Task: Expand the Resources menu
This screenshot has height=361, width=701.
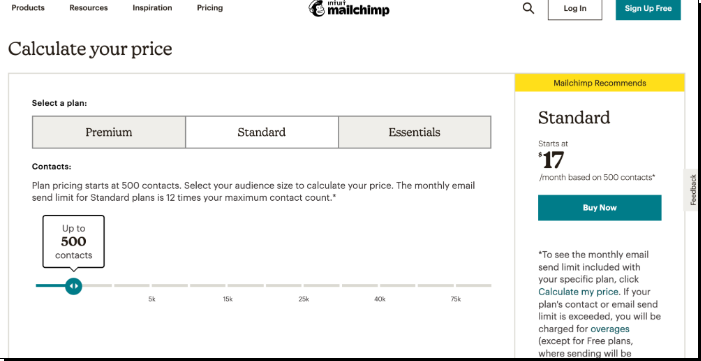Action: pos(89,8)
